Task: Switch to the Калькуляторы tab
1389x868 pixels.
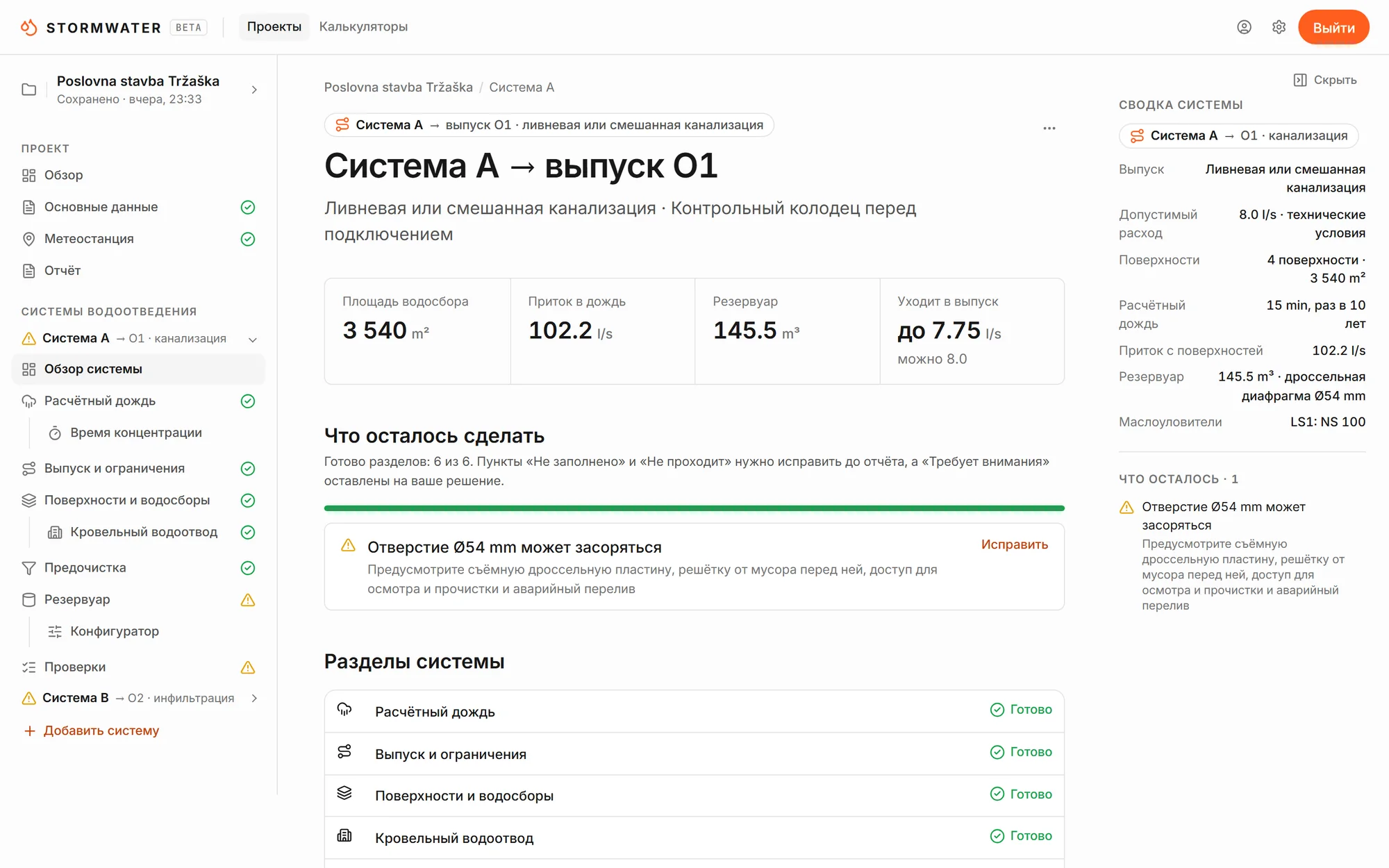Action: (x=363, y=27)
